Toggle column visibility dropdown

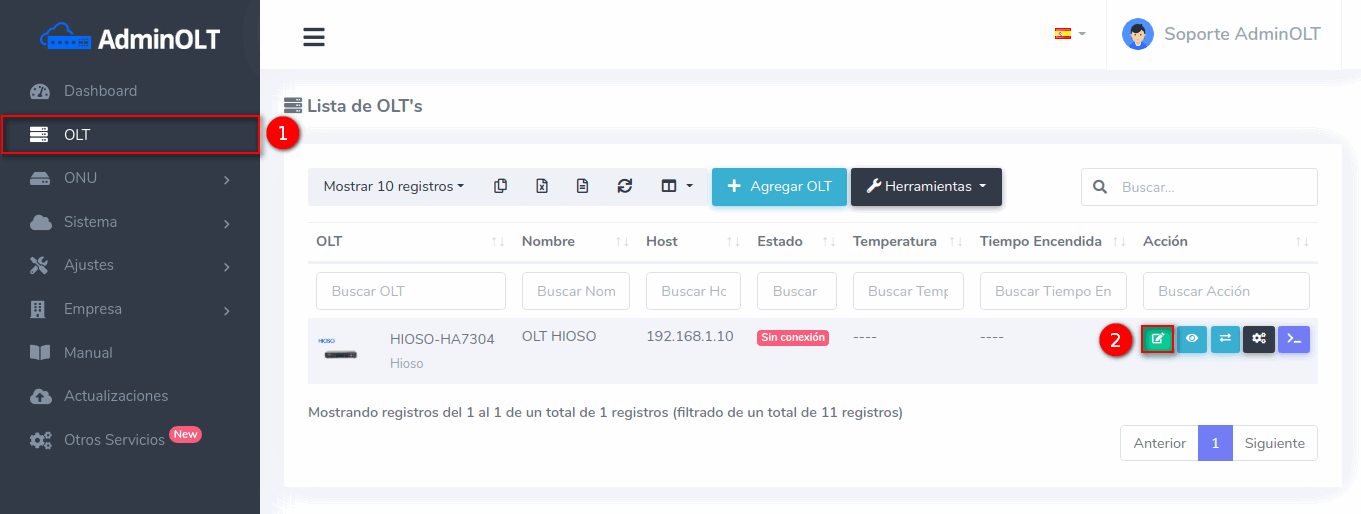(676, 186)
